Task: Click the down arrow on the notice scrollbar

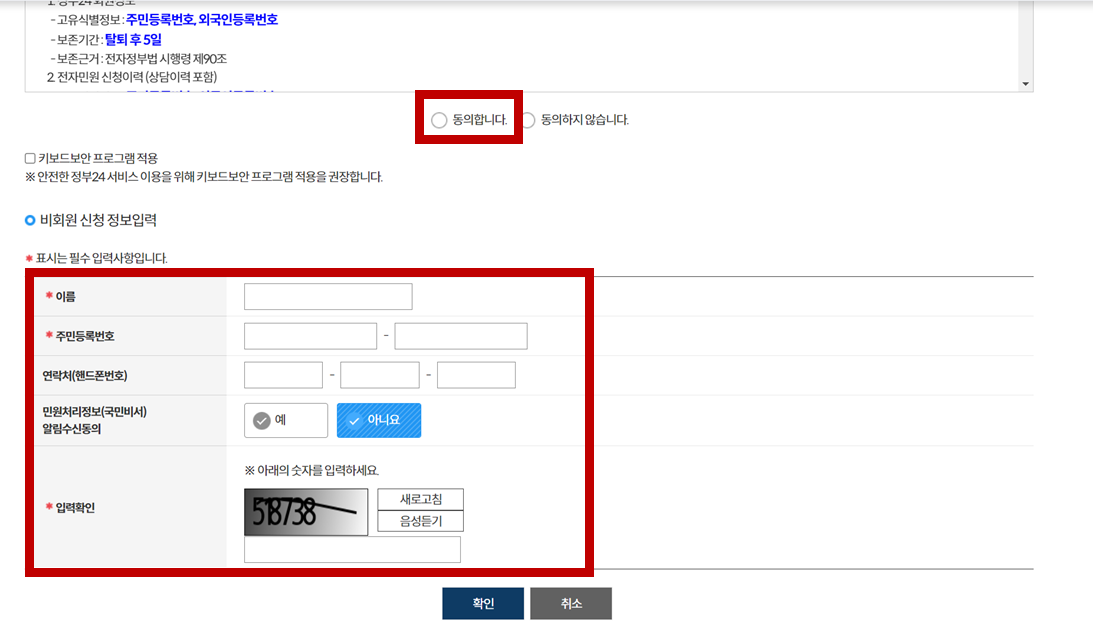Action: tap(1026, 82)
